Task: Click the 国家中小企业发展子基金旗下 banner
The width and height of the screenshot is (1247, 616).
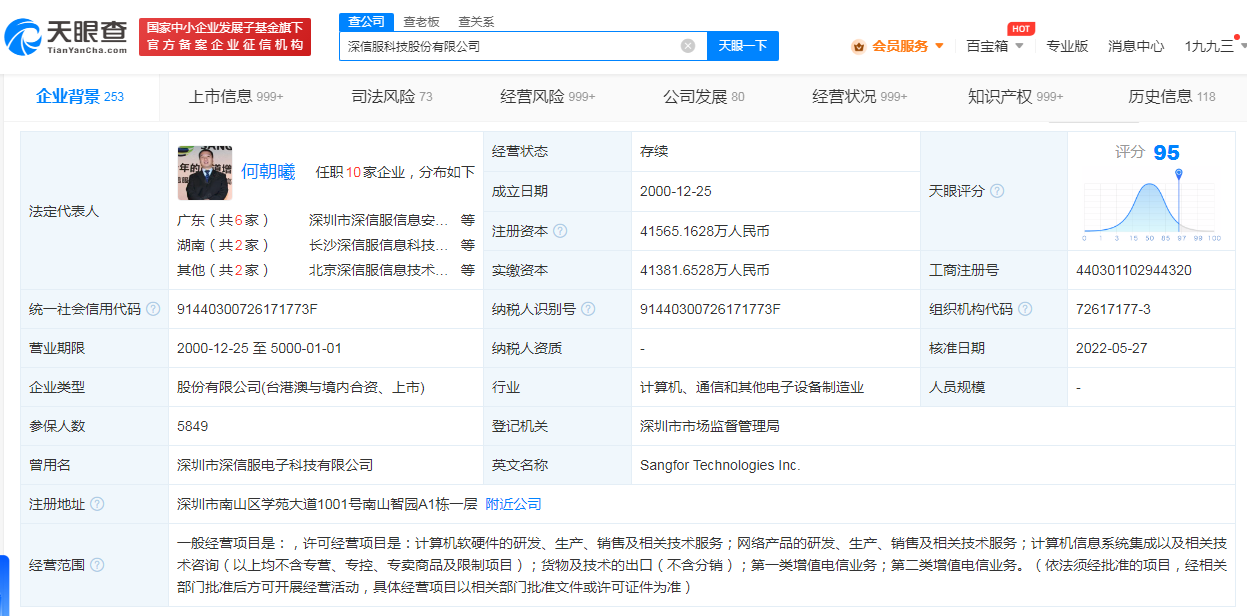Action: pyautogui.click(x=225, y=37)
